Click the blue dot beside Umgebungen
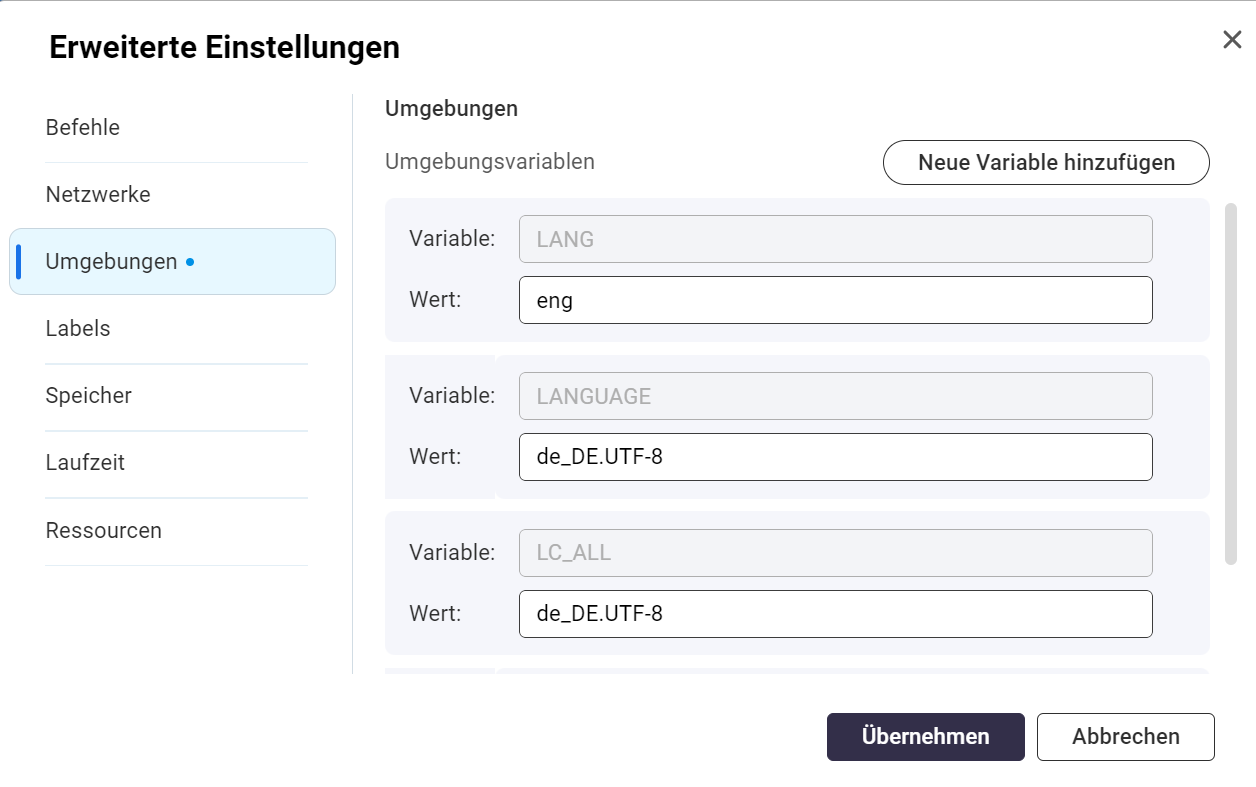 point(190,263)
